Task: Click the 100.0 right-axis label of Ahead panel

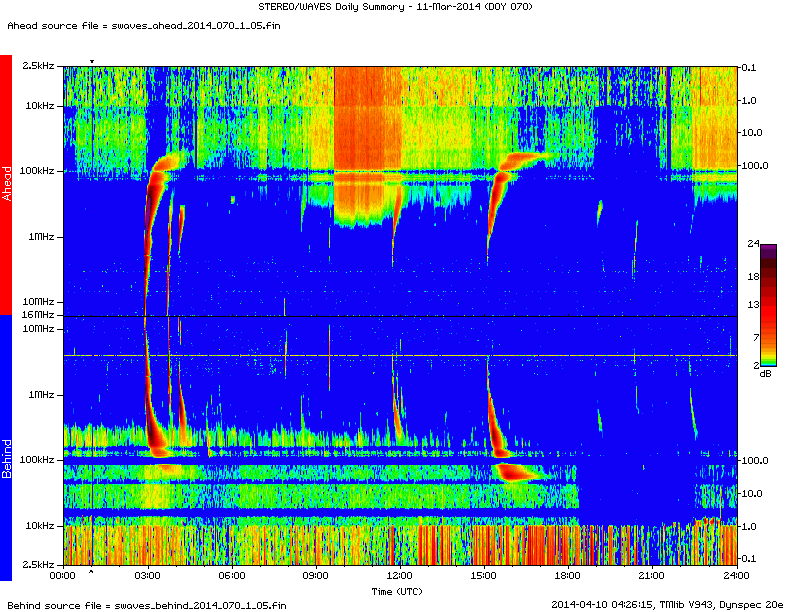Action: 755,166
